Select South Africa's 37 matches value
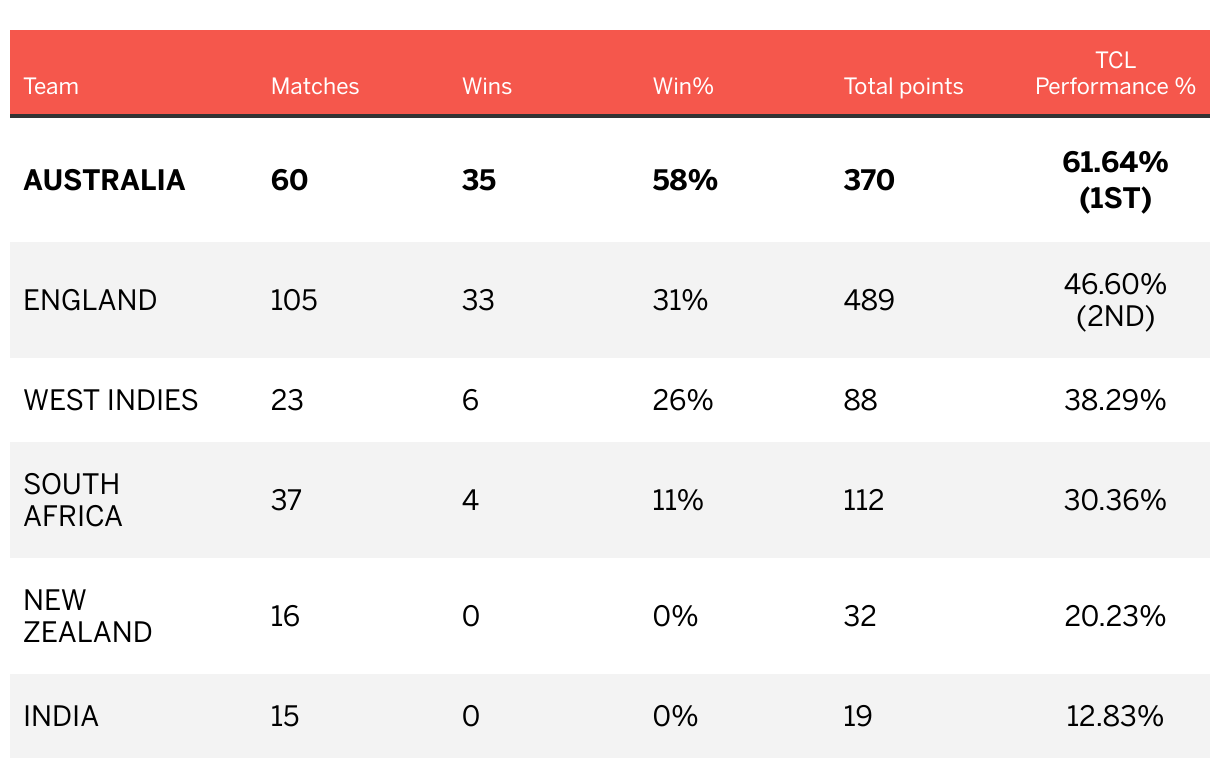1220x768 pixels. (x=286, y=500)
